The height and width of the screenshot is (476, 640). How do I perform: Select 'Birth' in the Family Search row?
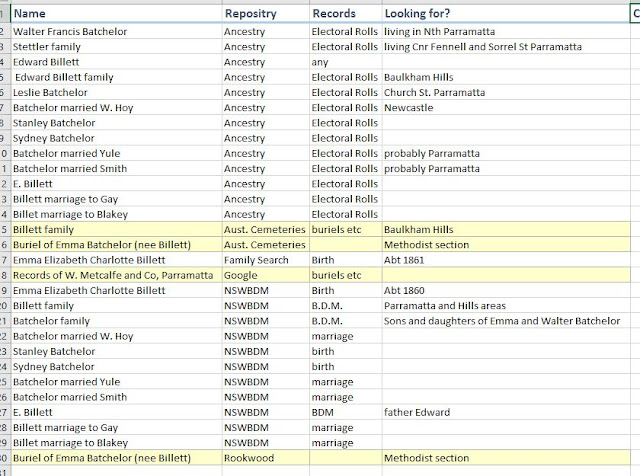[x=346, y=260]
